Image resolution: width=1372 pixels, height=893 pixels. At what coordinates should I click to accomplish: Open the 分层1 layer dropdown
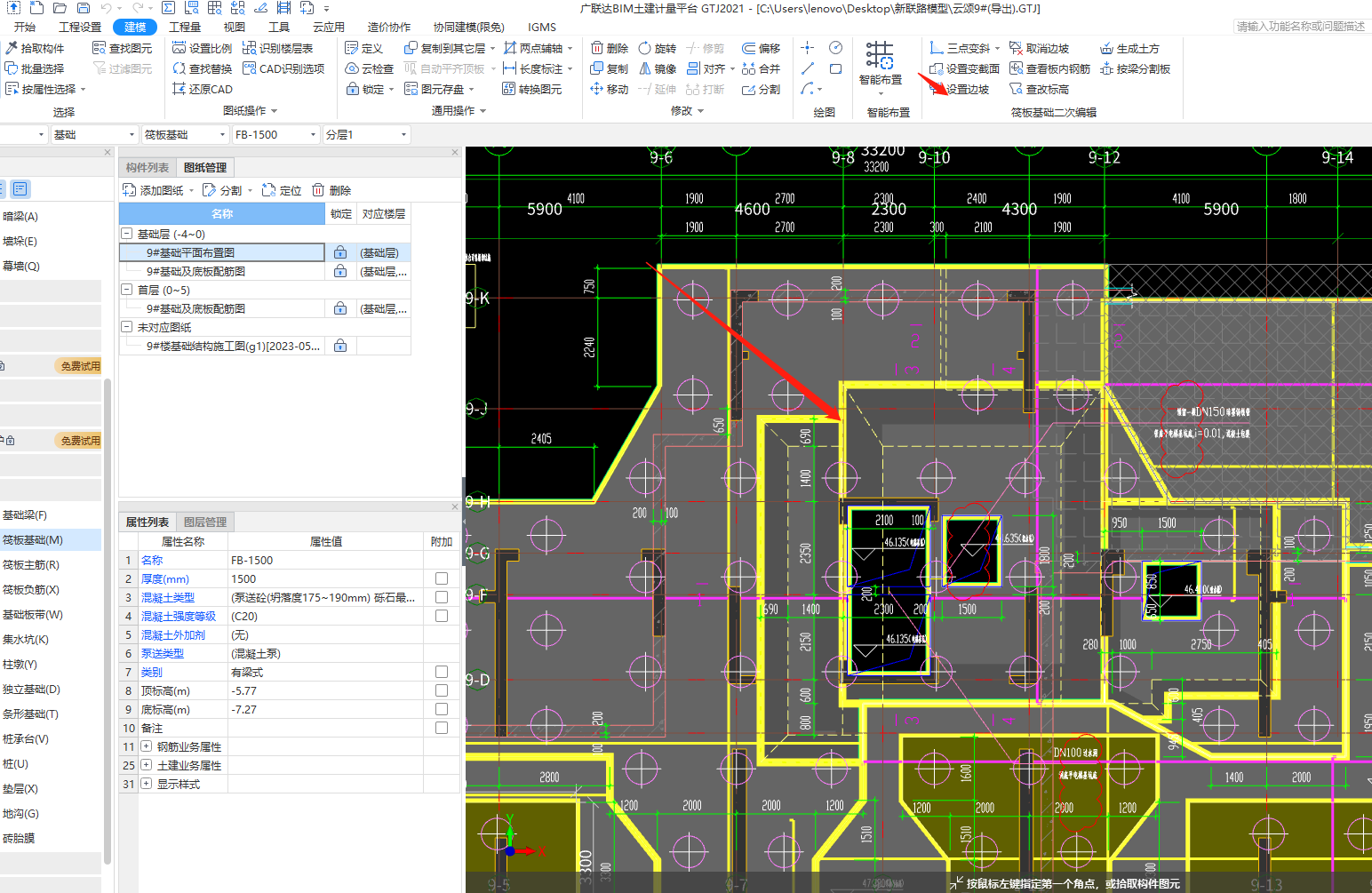tap(366, 134)
